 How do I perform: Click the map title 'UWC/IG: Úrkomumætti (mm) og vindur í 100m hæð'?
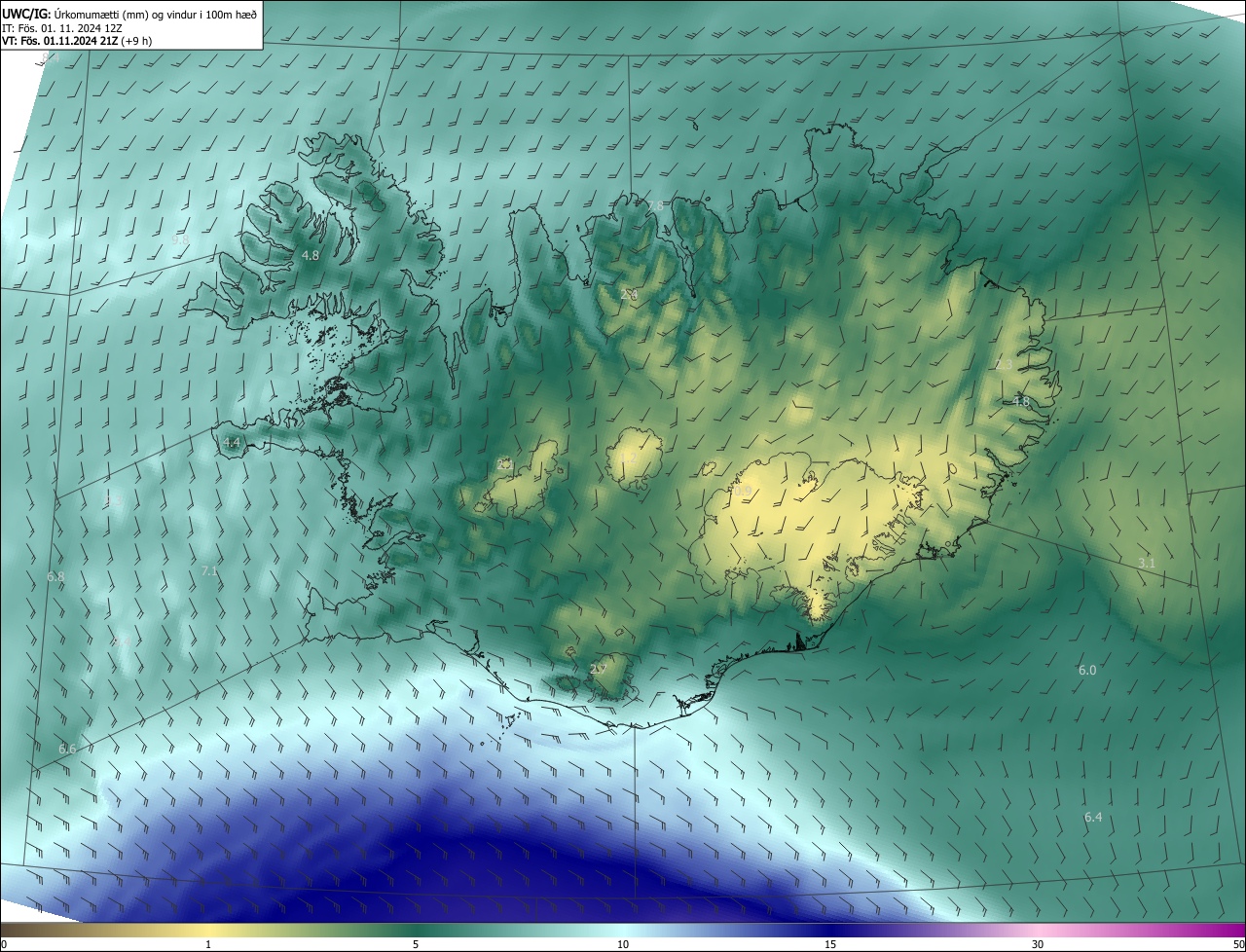pos(129,15)
